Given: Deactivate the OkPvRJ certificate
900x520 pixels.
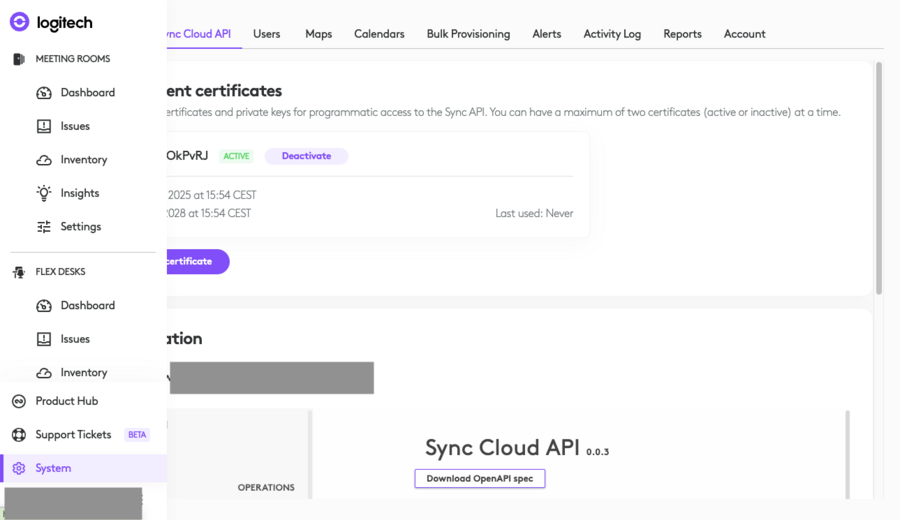Looking at the screenshot, I should coord(307,156).
